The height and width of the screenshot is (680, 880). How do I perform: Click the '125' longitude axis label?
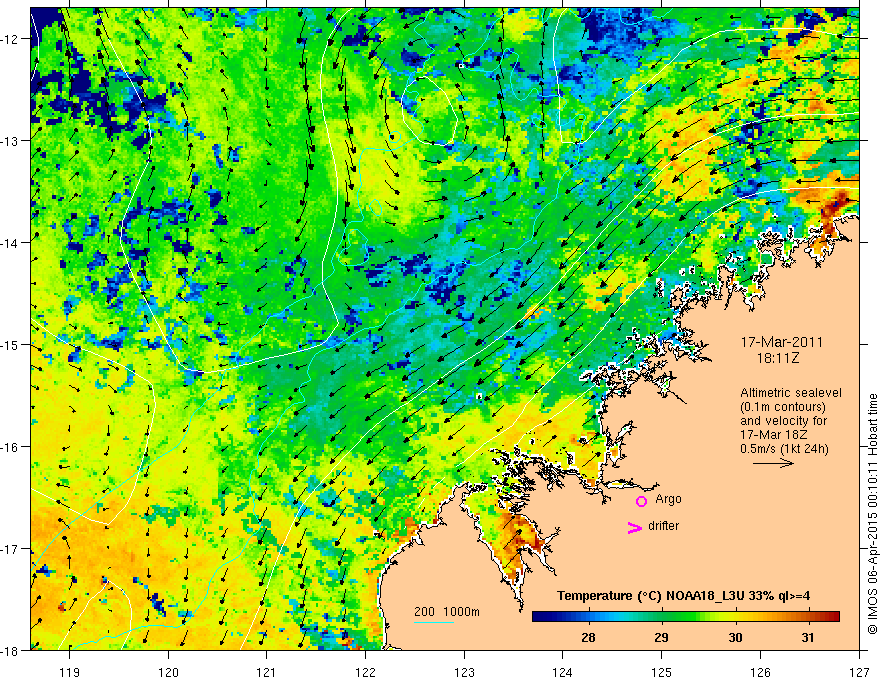point(662,672)
